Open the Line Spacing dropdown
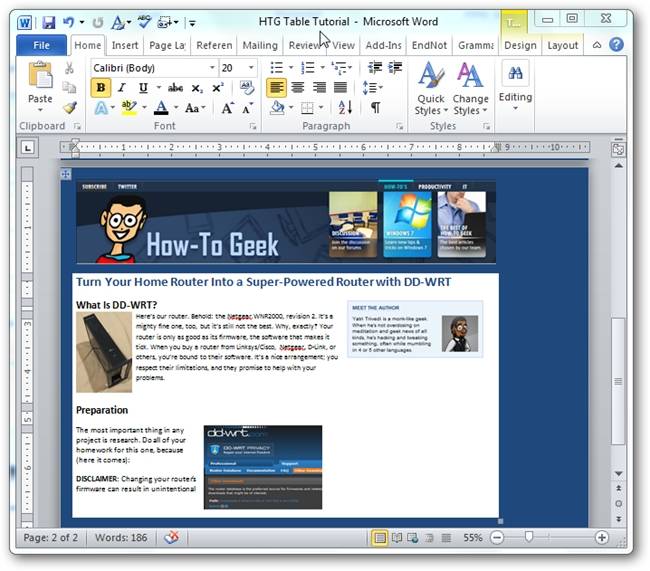Screen dimensions: 650x571 click(x=372, y=87)
